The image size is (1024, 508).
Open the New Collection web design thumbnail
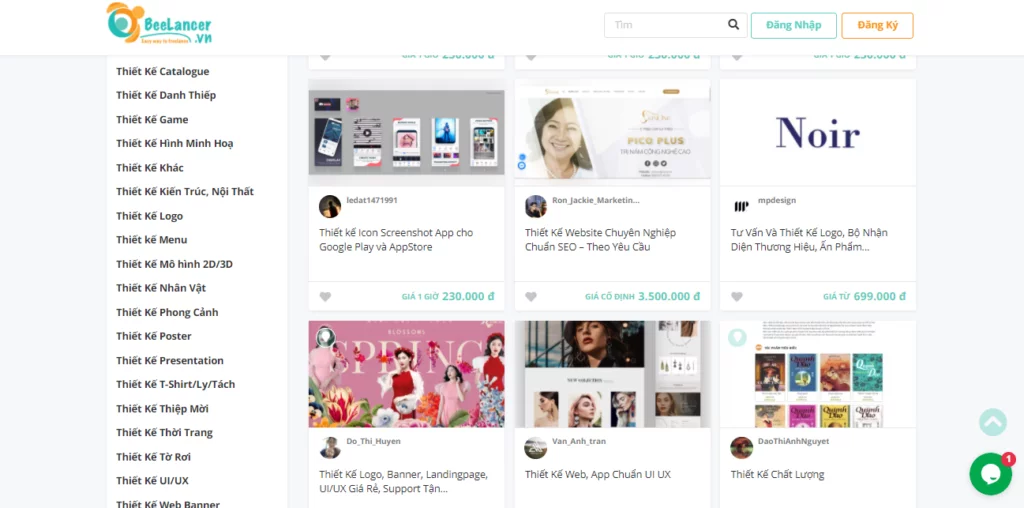(x=612, y=374)
